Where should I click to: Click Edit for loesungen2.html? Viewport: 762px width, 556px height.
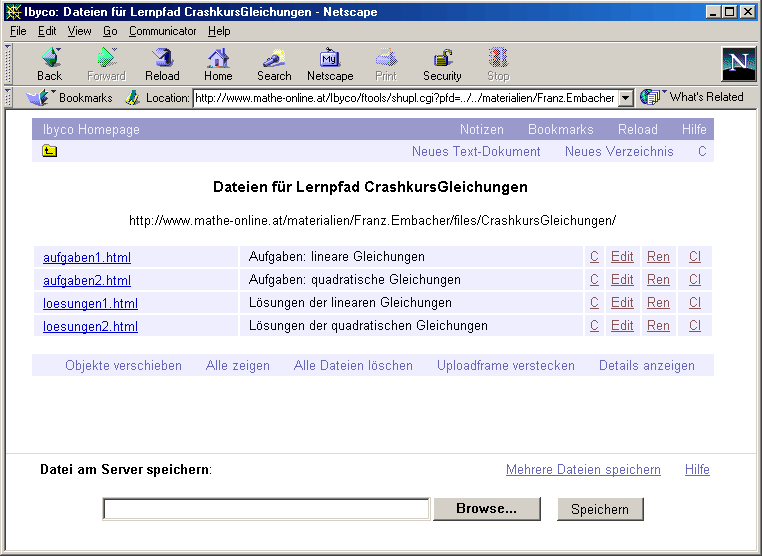[x=622, y=326]
